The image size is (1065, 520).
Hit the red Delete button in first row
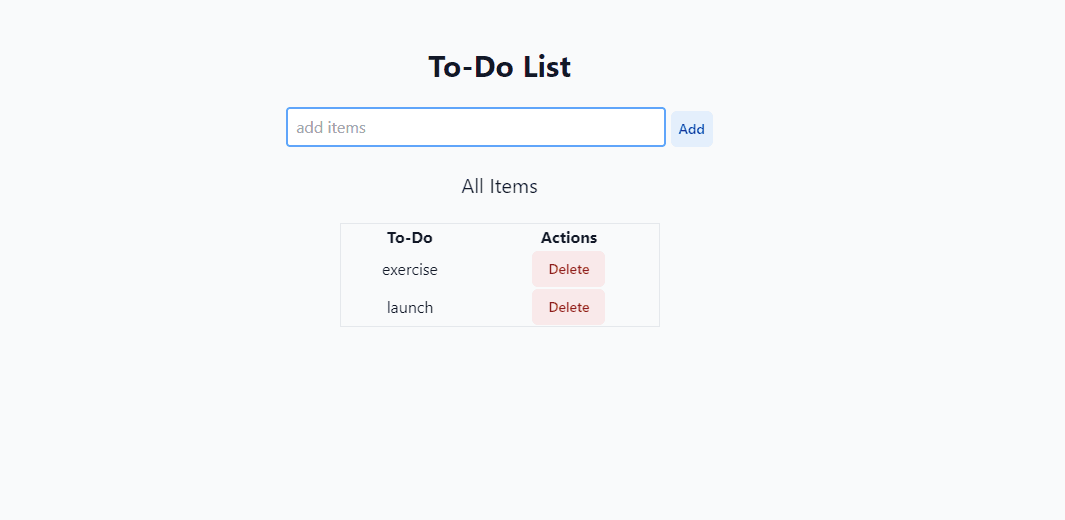[x=568, y=269]
